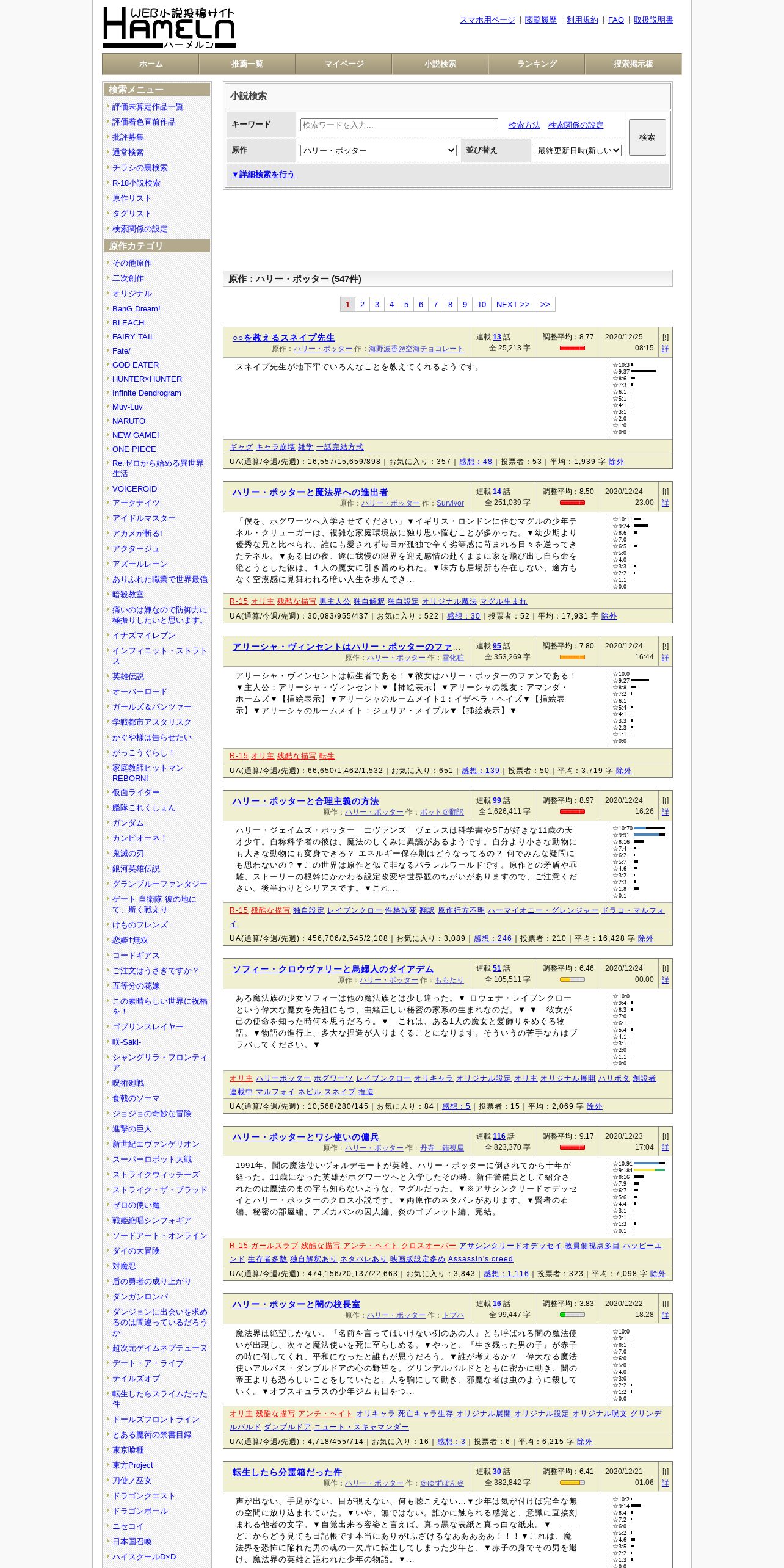
Task: Click [!] icon on ワシ使いの傭兵 entry
Action: 666,1136
